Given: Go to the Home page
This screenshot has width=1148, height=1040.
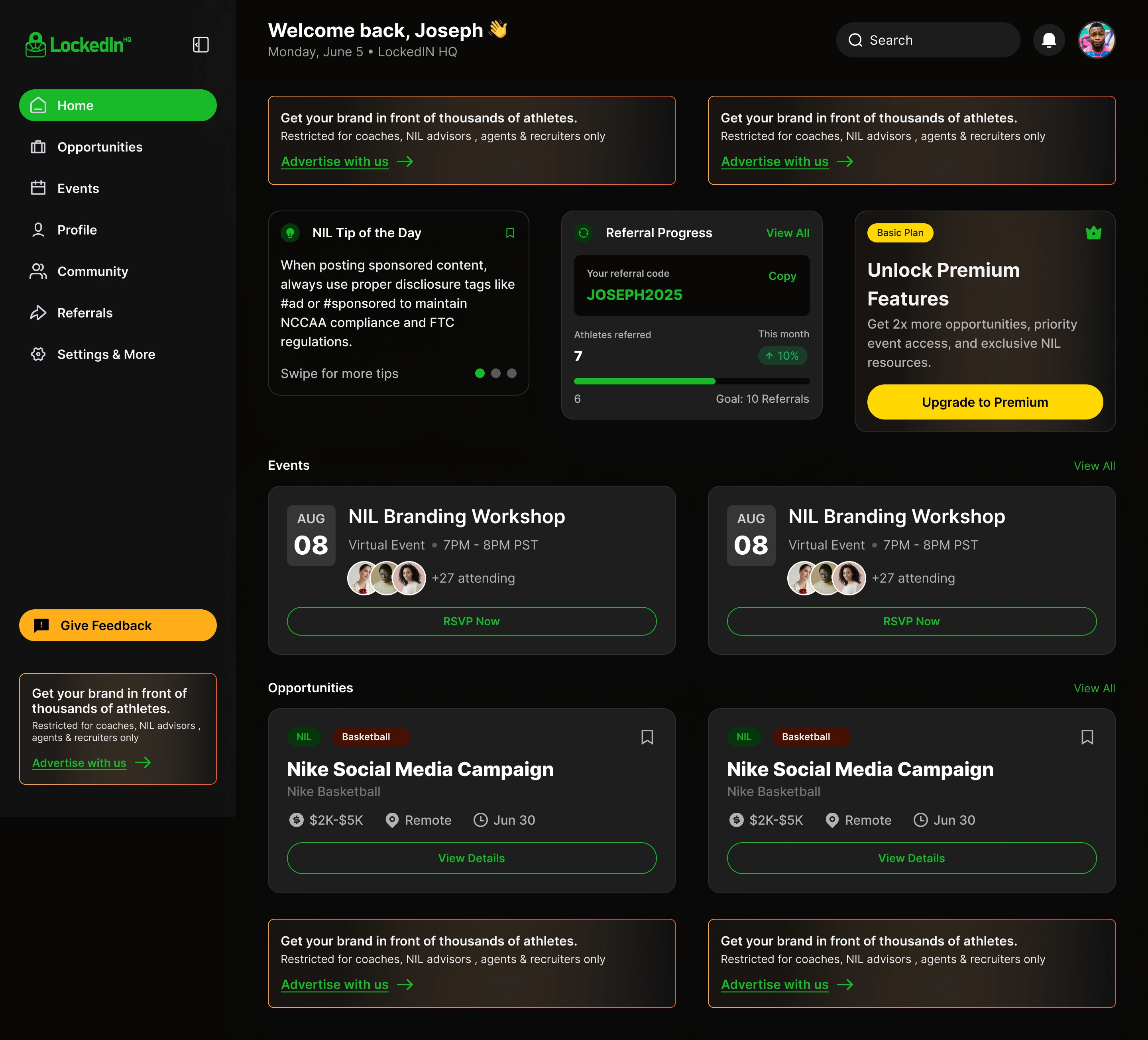Looking at the screenshot, I should 118,105.
